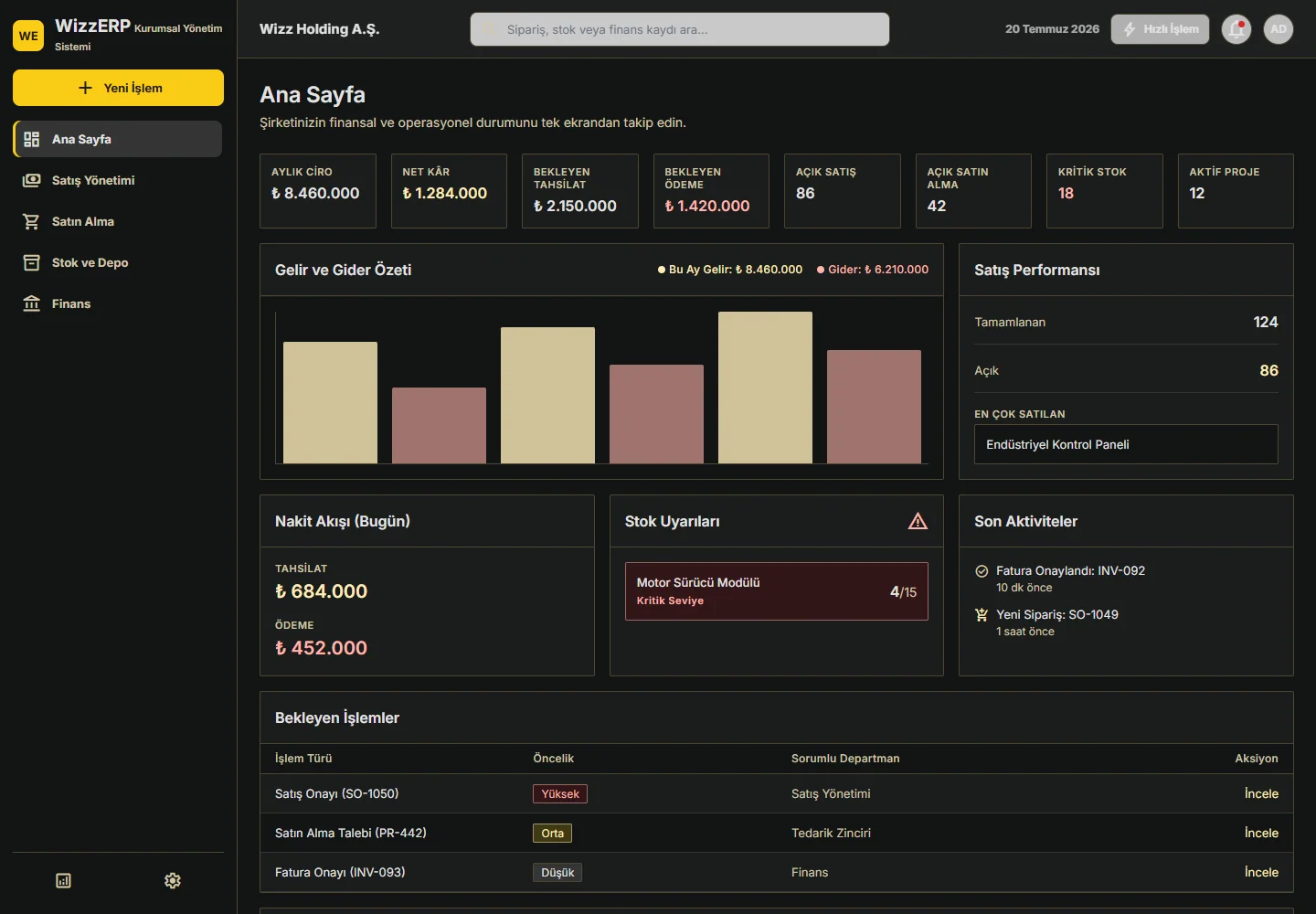Click the Sorumlu Departman column header

(x=845, y=759)
